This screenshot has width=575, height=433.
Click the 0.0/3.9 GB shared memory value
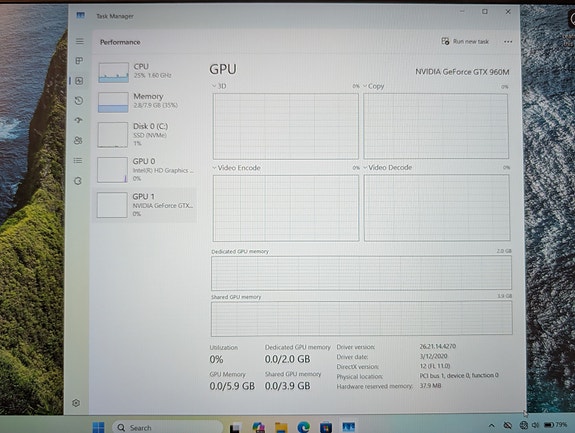click(288, 386)
